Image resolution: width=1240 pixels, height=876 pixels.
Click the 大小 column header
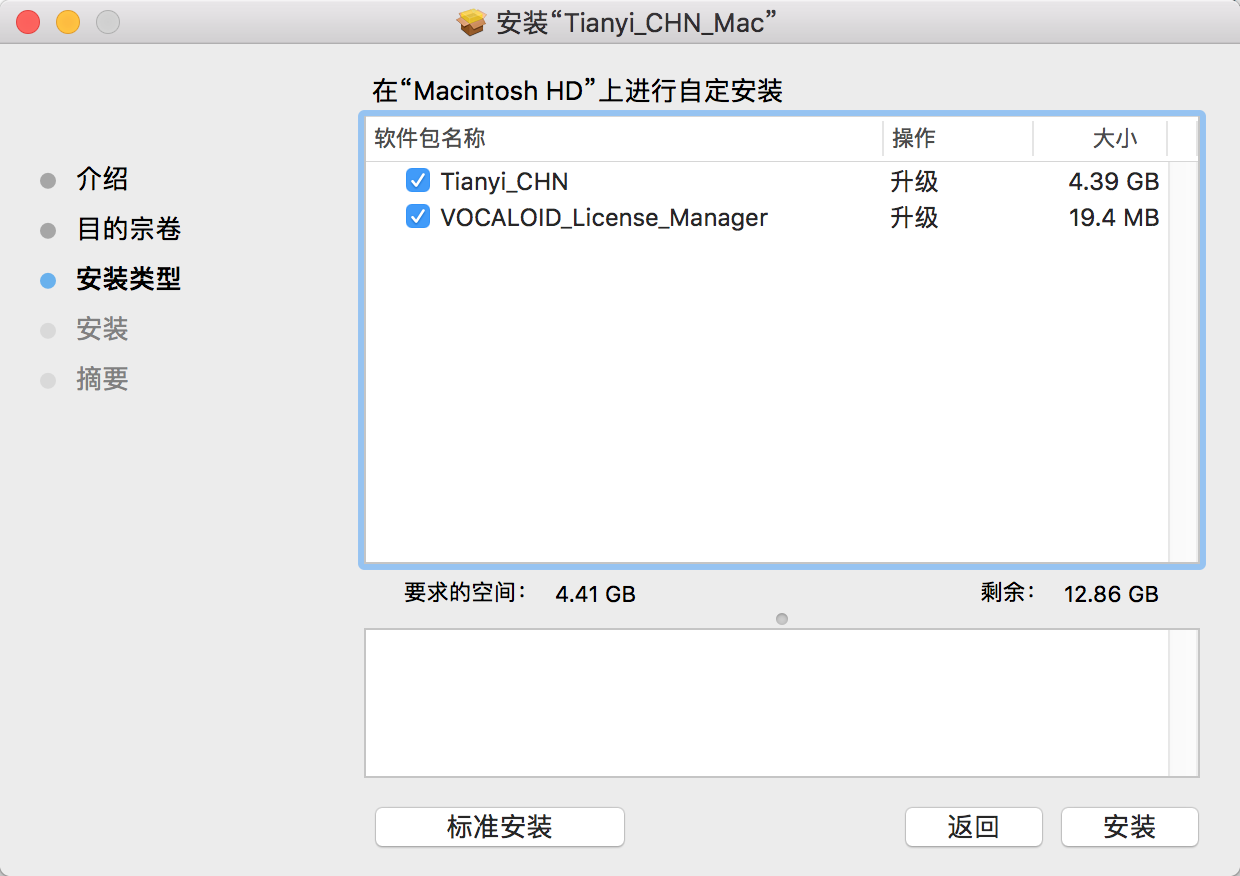click(1115, 138)
